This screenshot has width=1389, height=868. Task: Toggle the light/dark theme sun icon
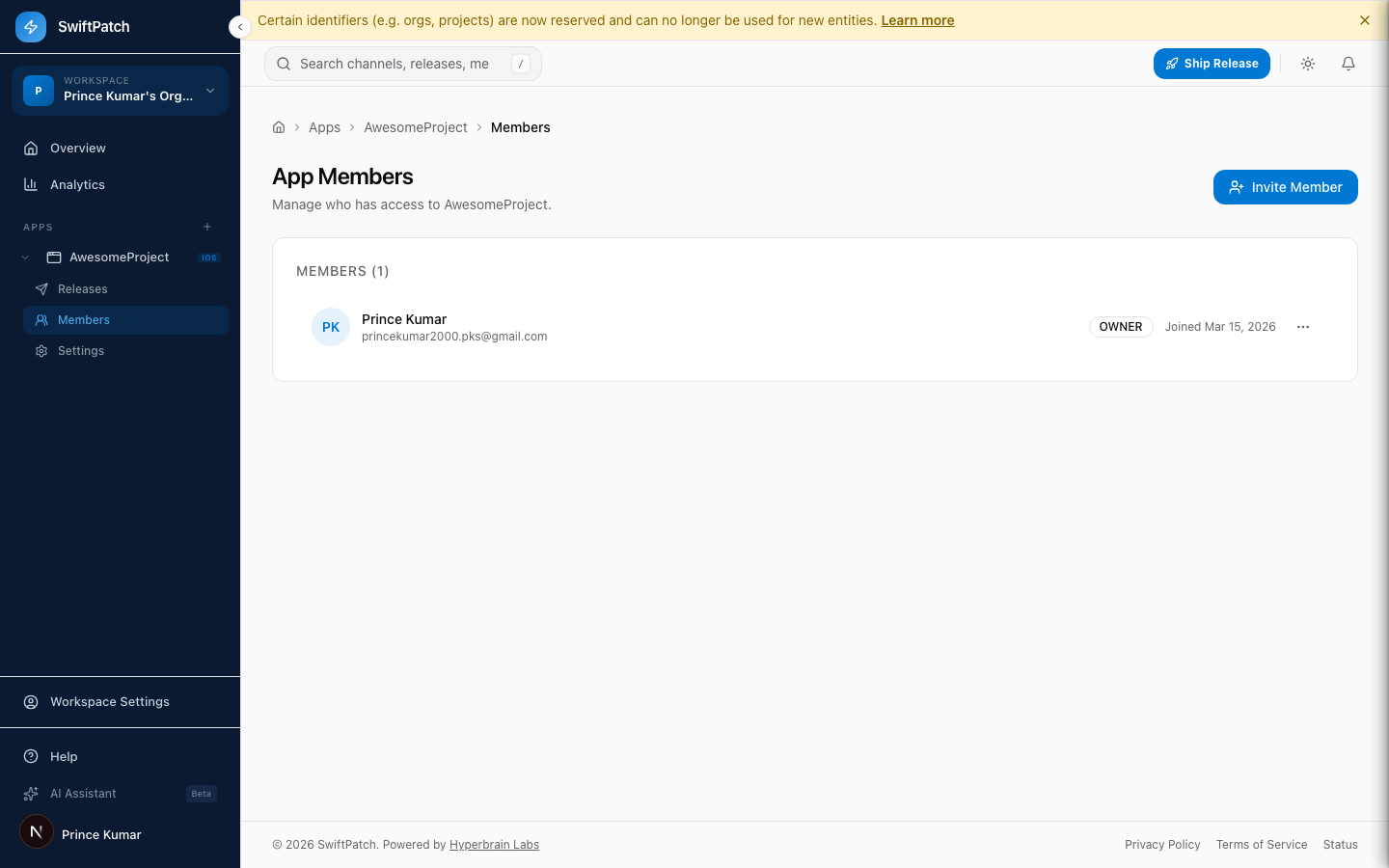point(1308,64)
